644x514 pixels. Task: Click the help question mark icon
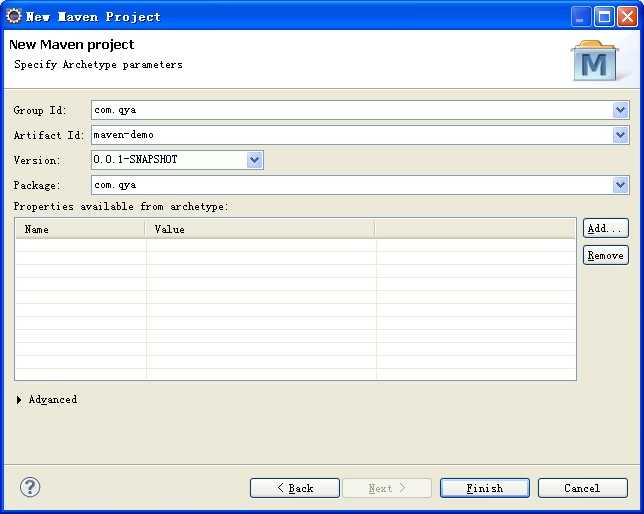[30, 487]
